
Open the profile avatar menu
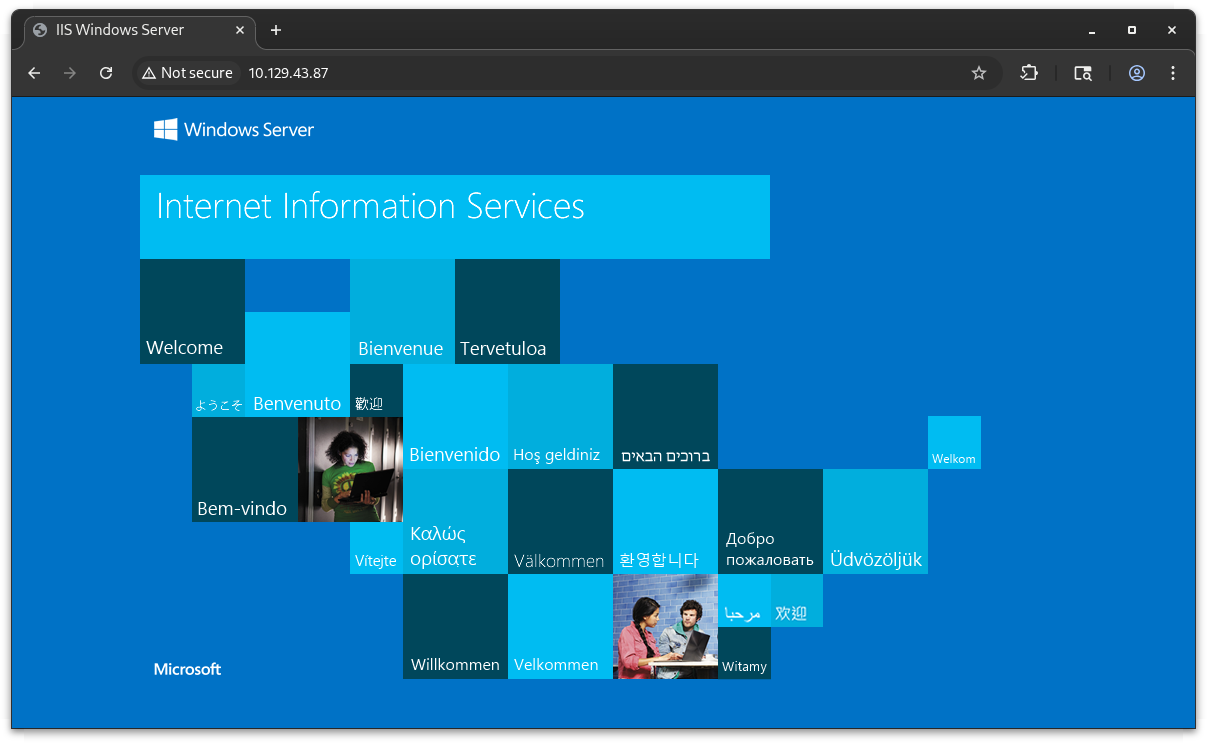[1137, 73]
